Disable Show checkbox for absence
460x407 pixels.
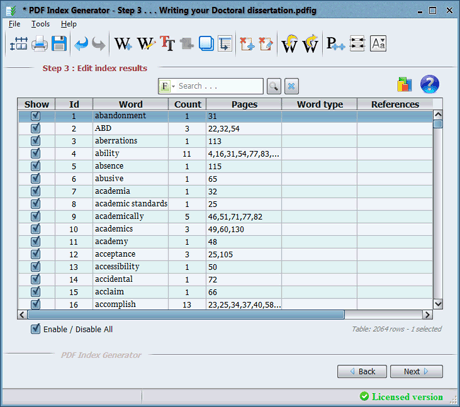tap(36, 166)
